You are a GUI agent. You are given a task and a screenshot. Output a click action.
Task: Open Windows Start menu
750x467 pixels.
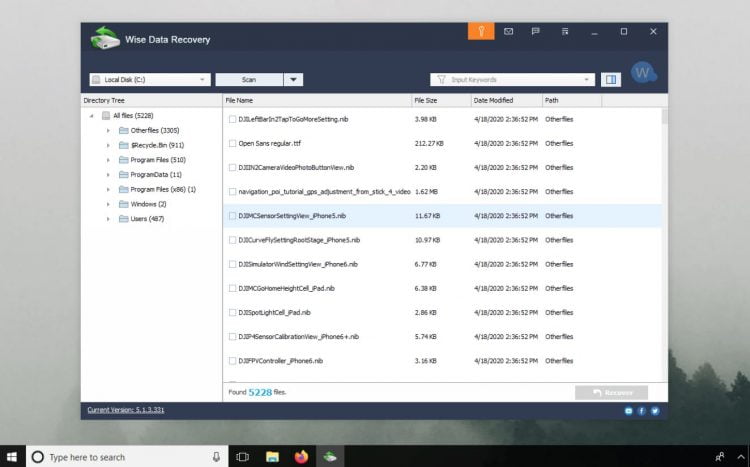[12, 456]
